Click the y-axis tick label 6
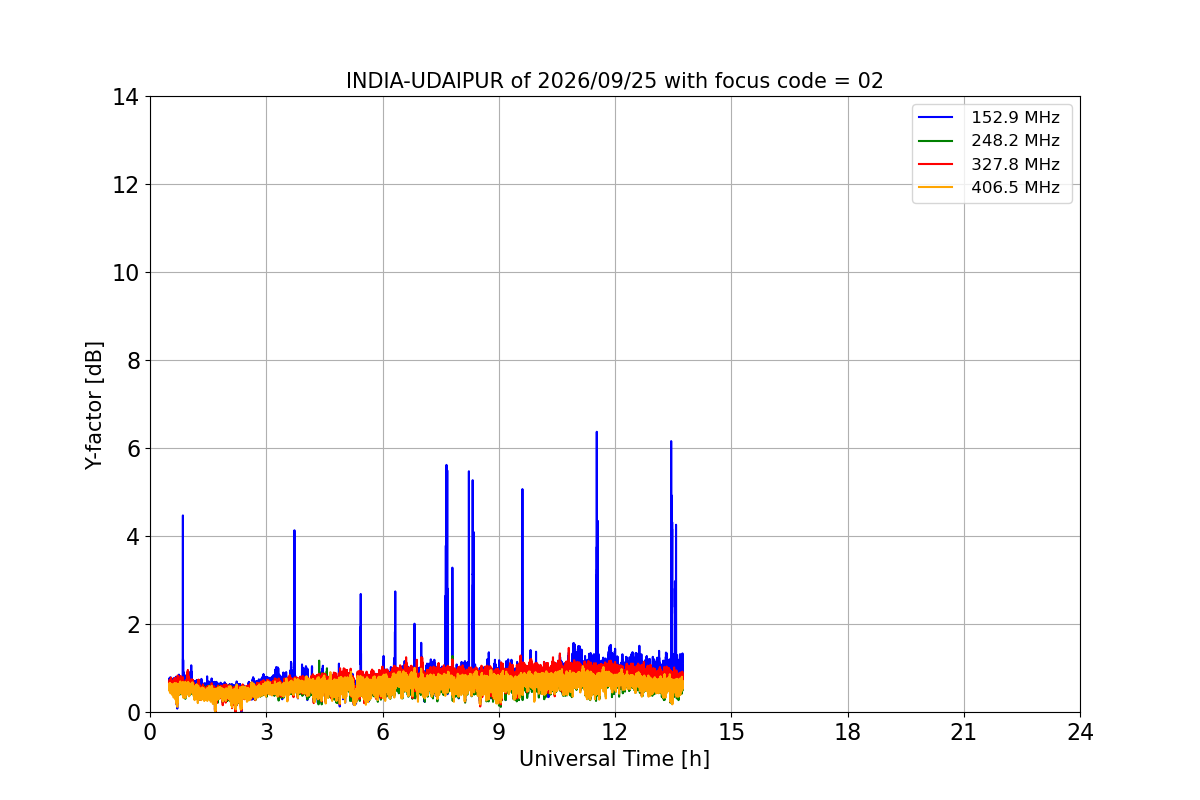 point(133,449)
